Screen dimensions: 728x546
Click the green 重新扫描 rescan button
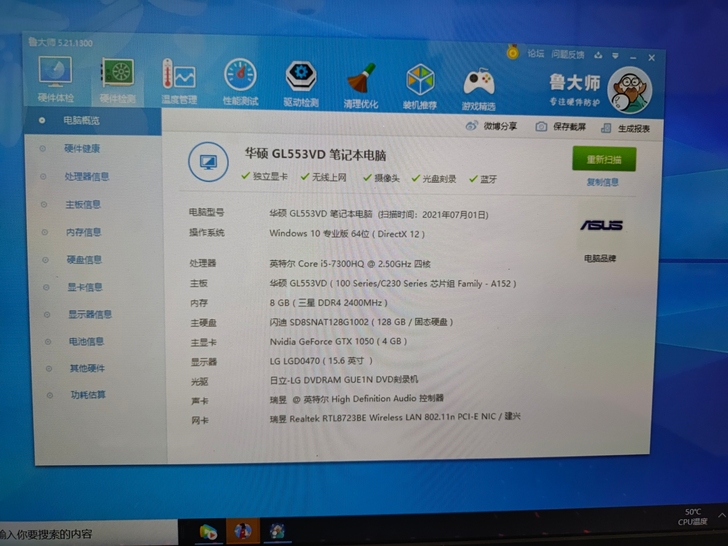(x=604, y=159)
